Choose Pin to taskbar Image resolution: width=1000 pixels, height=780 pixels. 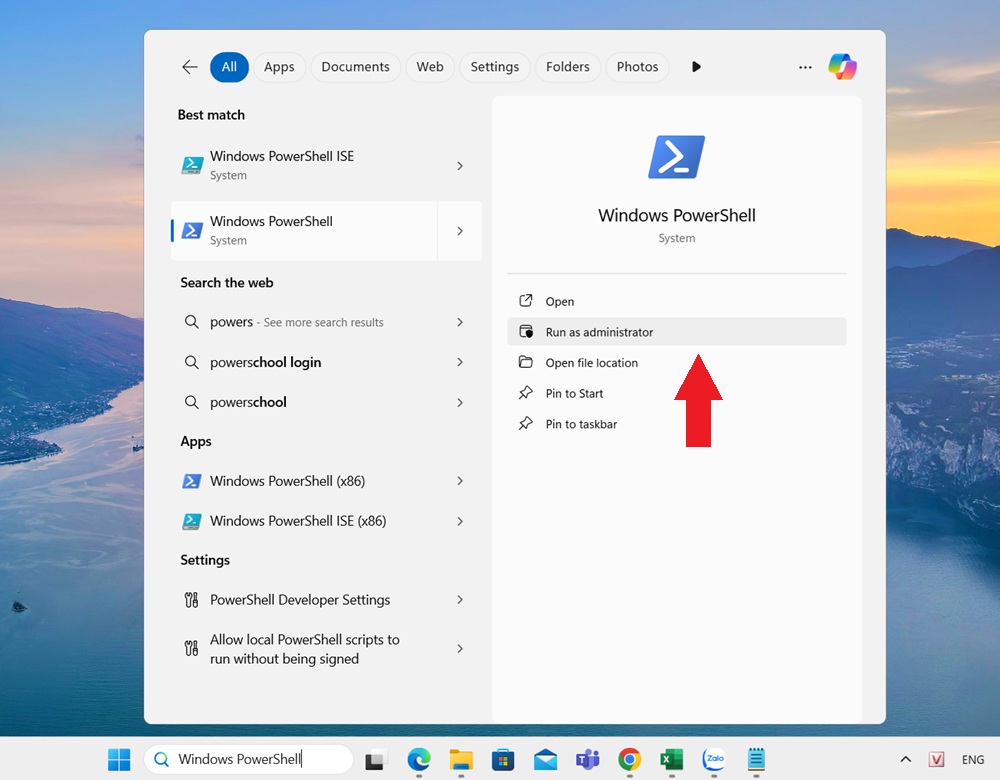677,423
